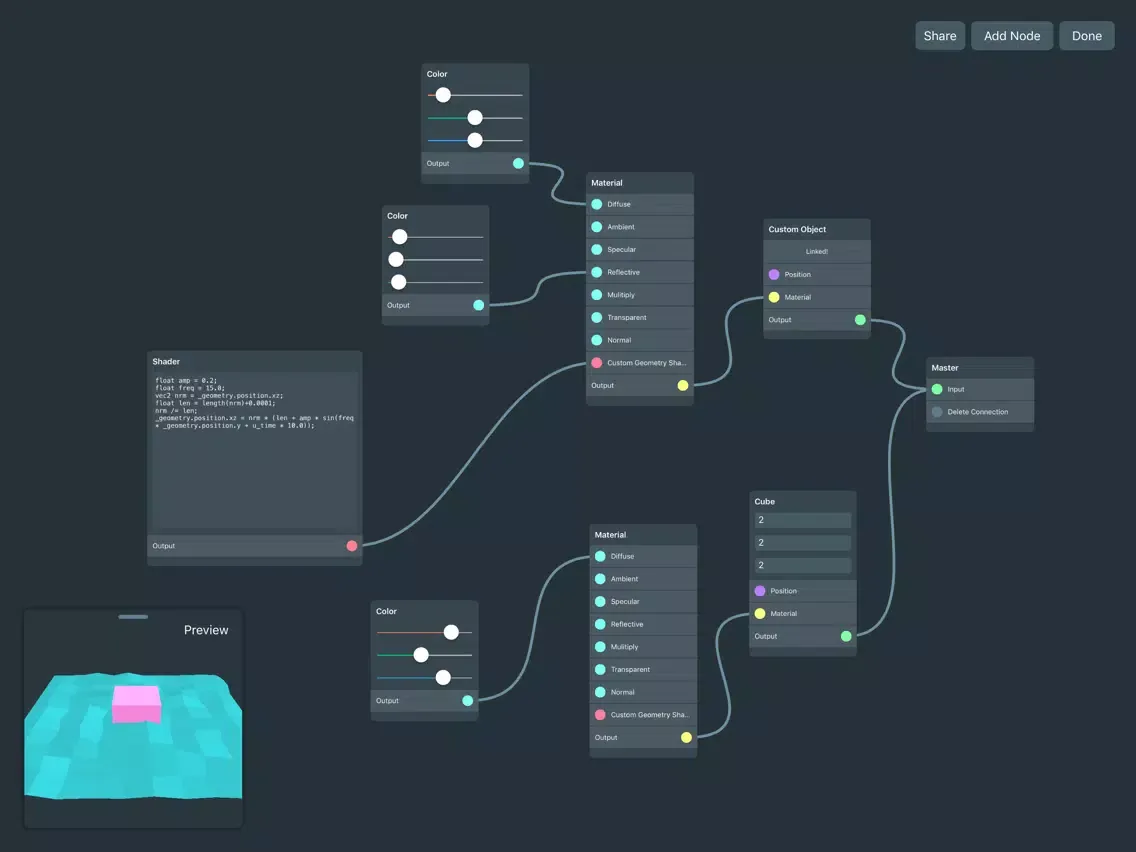Screen dimensions: 1136x852
Task: Click the first size field in Cube node
Action: [803, 520]
